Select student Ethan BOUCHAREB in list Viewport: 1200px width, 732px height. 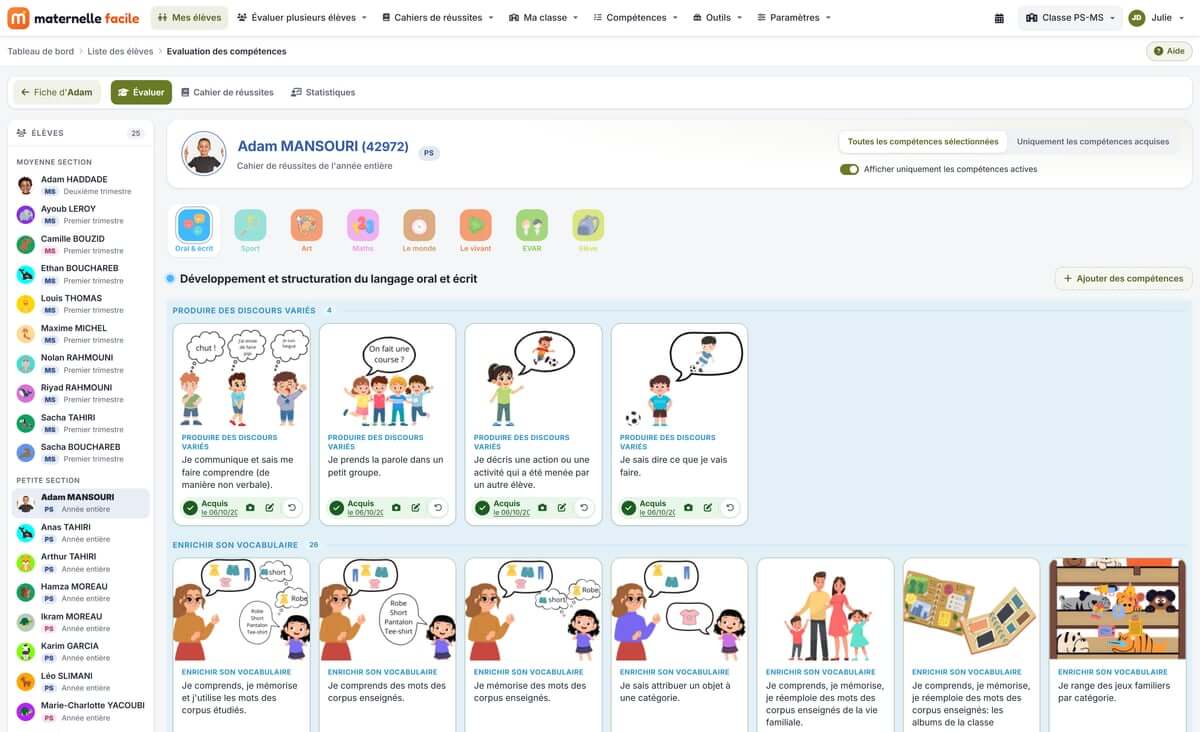click(x=81, y=274)
